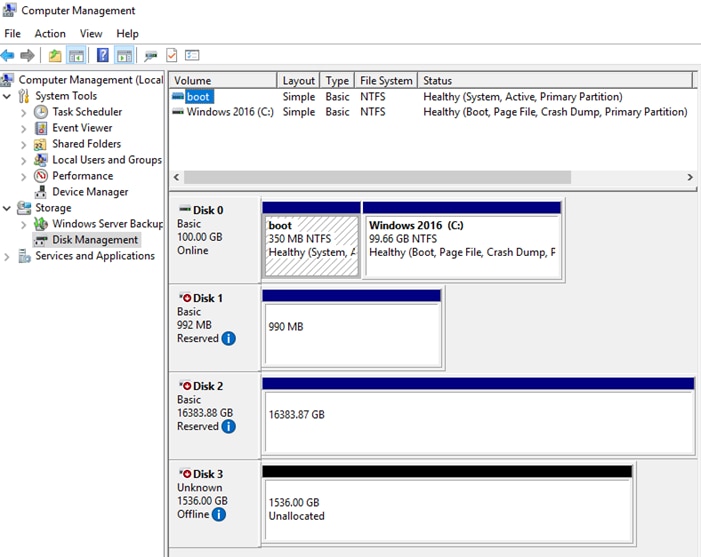Click the Device Manager icon
This screenshot has width=701, height=557.
pos(41,192)
